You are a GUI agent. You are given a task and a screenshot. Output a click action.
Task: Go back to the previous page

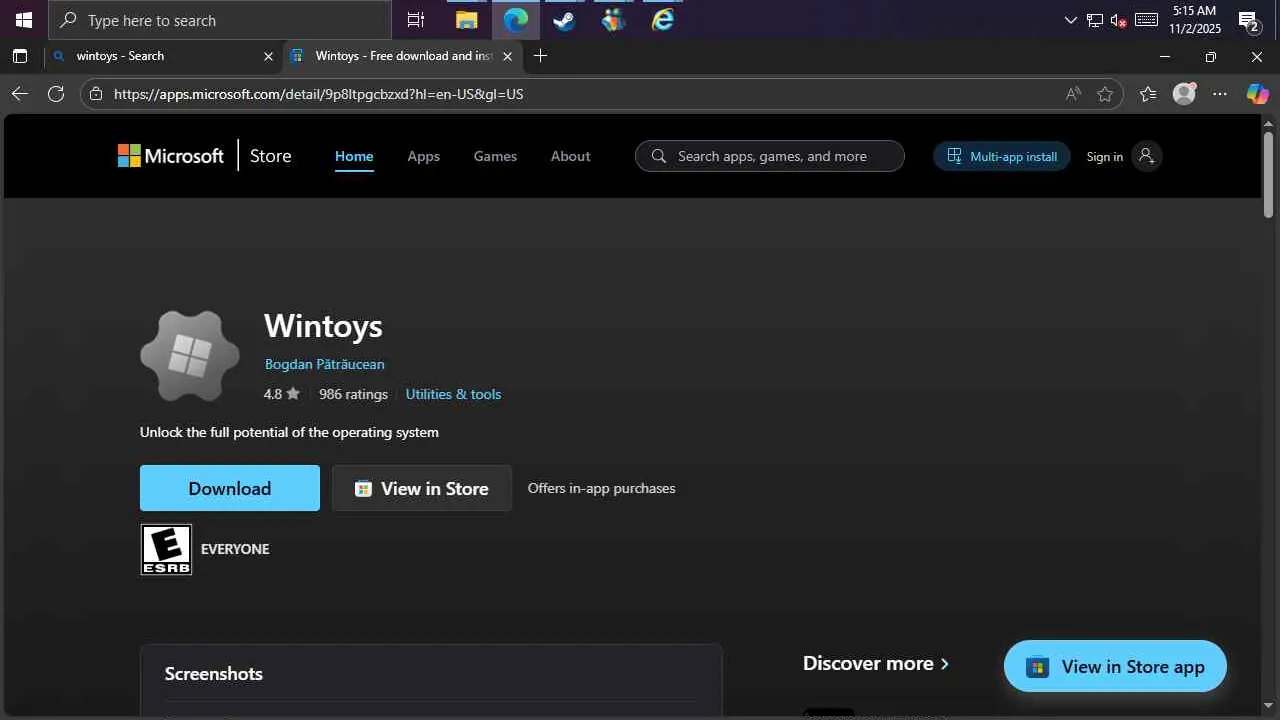[x=20, y=94]
